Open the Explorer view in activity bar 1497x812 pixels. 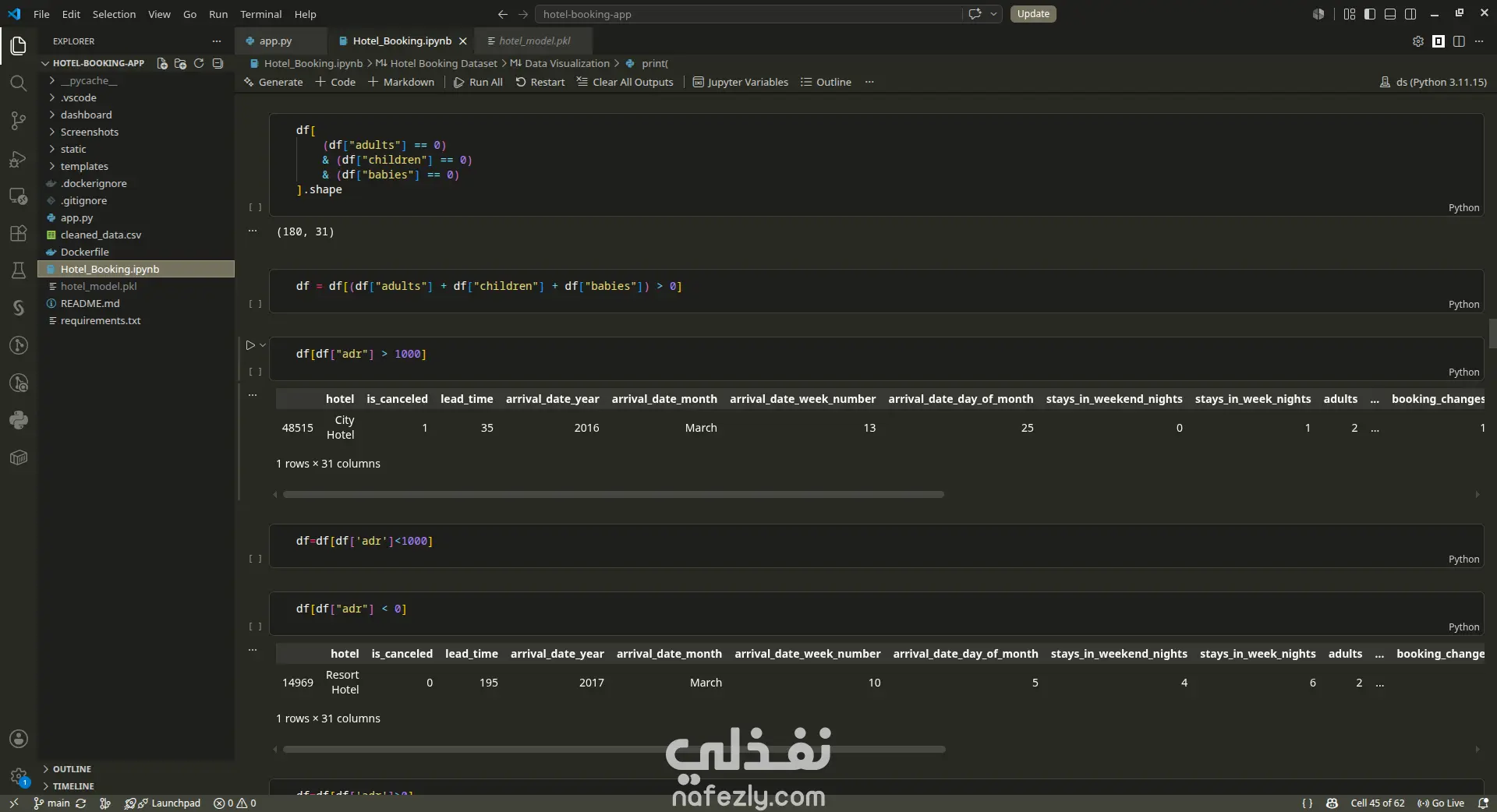(x=19, y=45)
